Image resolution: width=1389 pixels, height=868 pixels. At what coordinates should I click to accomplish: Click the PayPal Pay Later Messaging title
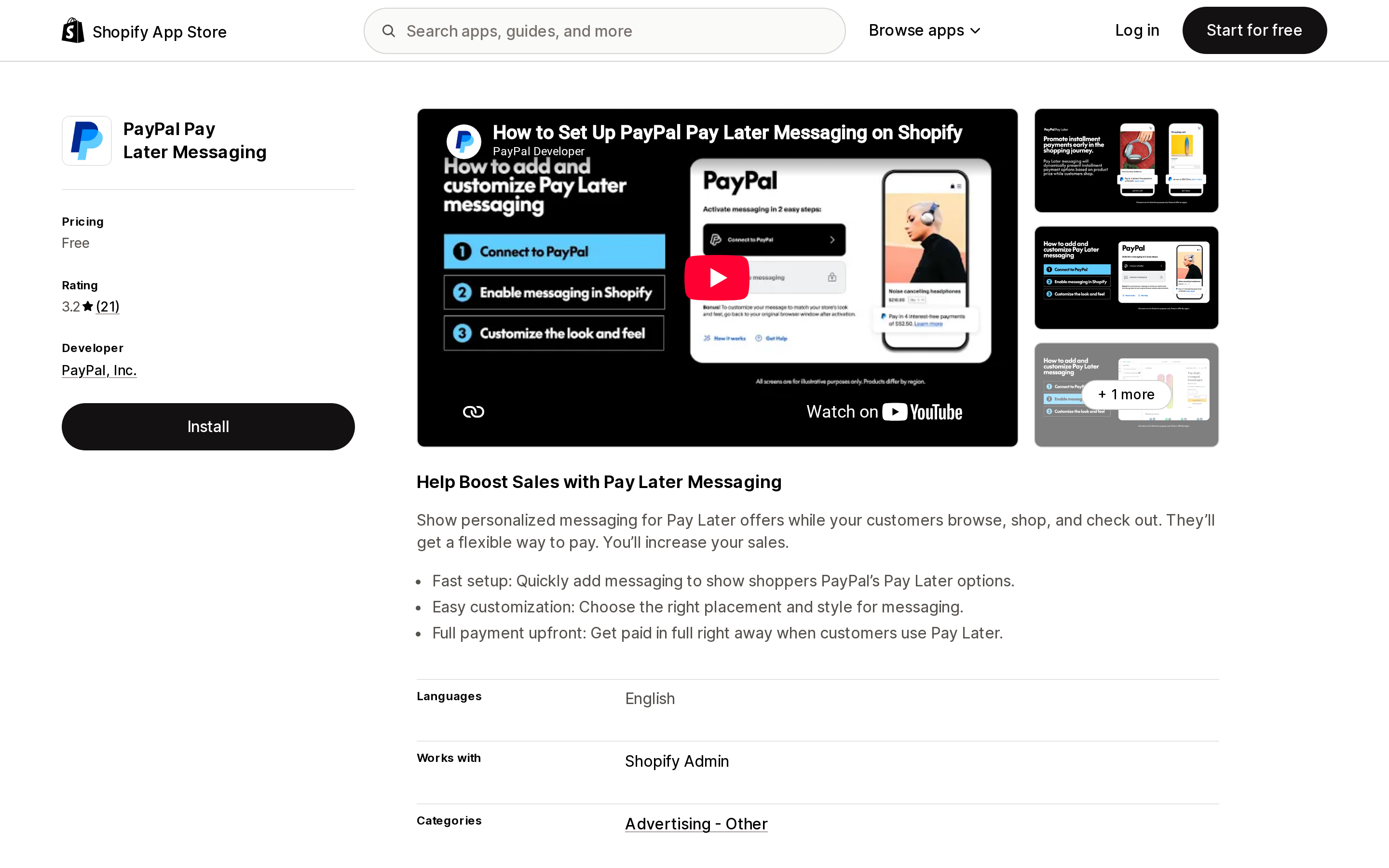[x=195, y=141]
